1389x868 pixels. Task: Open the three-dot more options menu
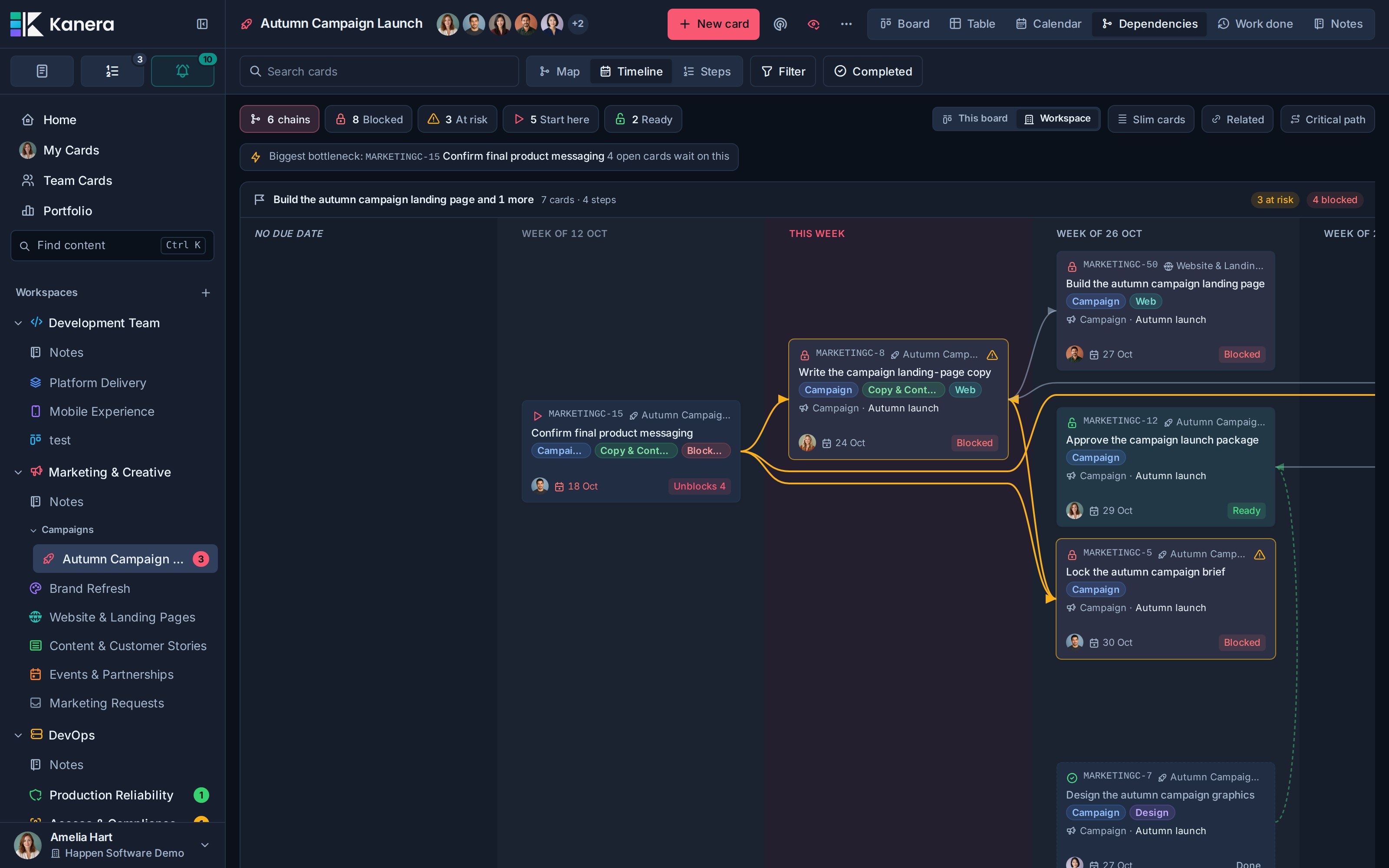[846, 24]
